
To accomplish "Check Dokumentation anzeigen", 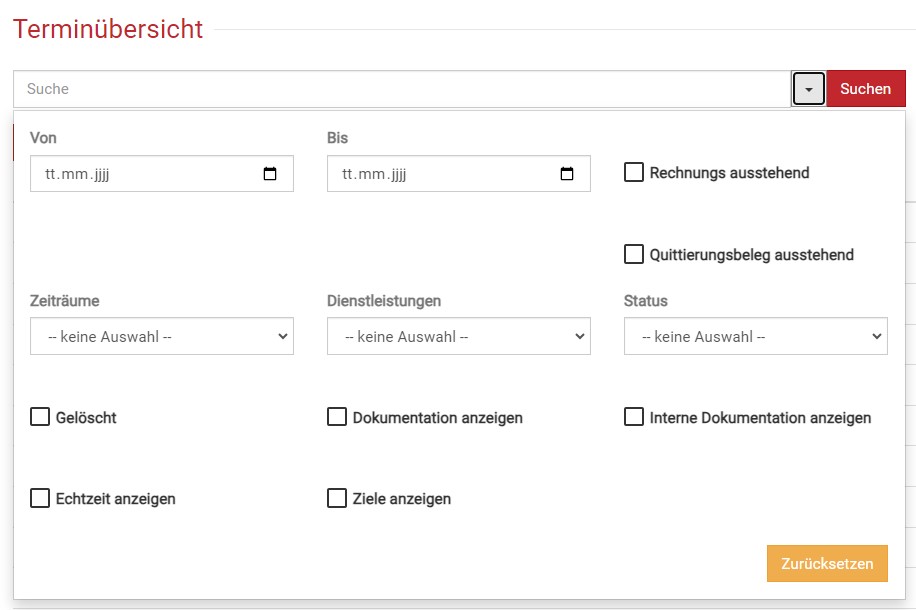I will click(x=337, y=417).
